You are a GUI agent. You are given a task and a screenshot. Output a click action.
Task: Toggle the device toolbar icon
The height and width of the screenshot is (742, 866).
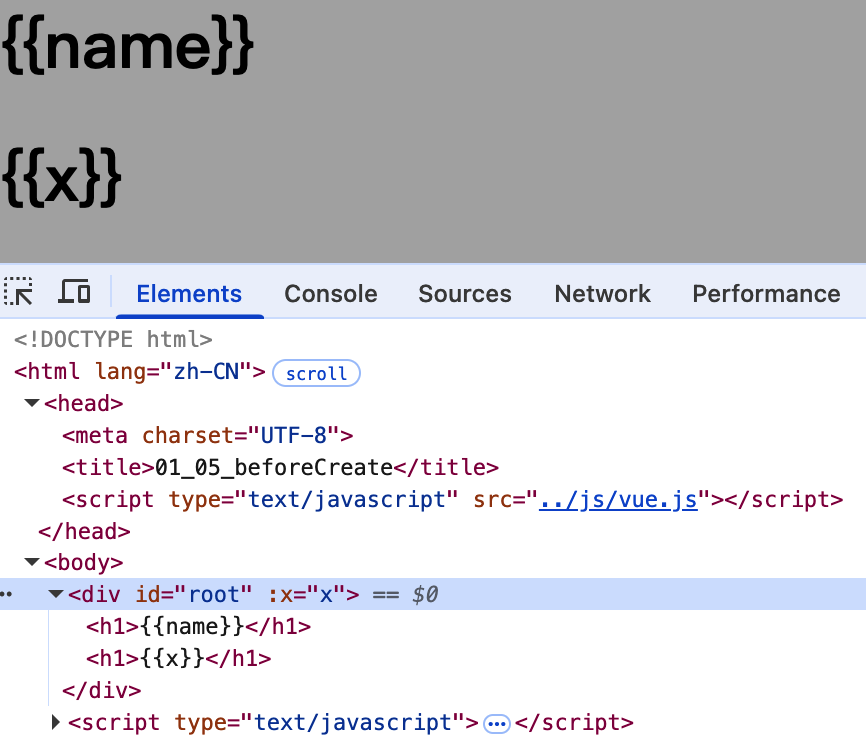[74, 293]
